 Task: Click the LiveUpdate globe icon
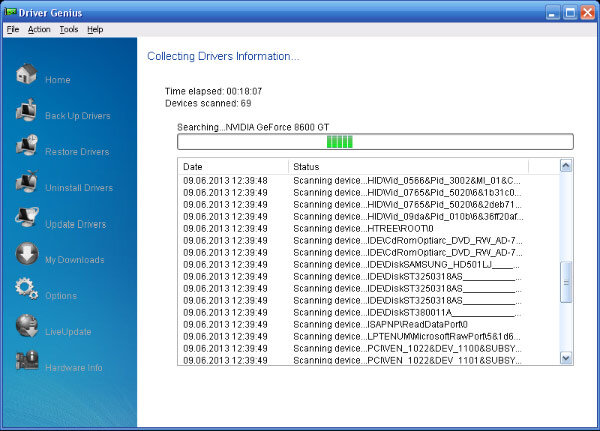(x=26, y=325)
